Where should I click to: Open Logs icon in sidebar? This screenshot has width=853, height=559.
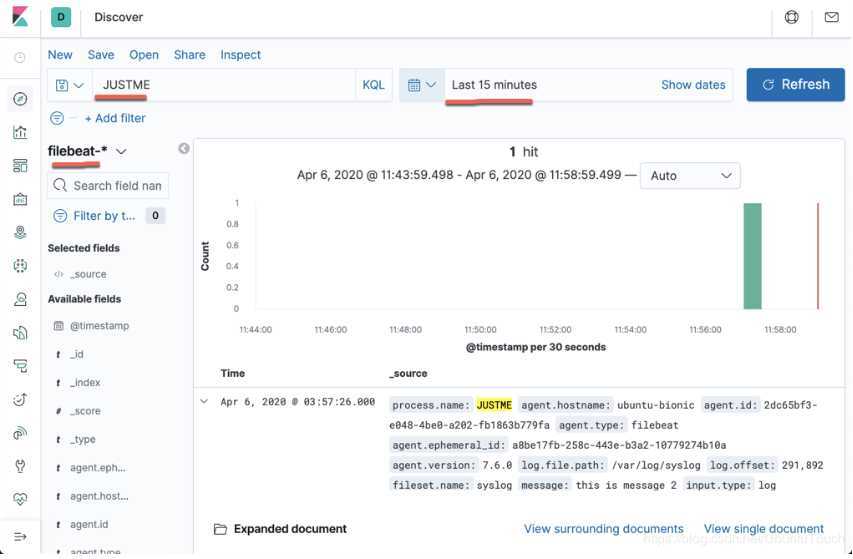(20, 333)
